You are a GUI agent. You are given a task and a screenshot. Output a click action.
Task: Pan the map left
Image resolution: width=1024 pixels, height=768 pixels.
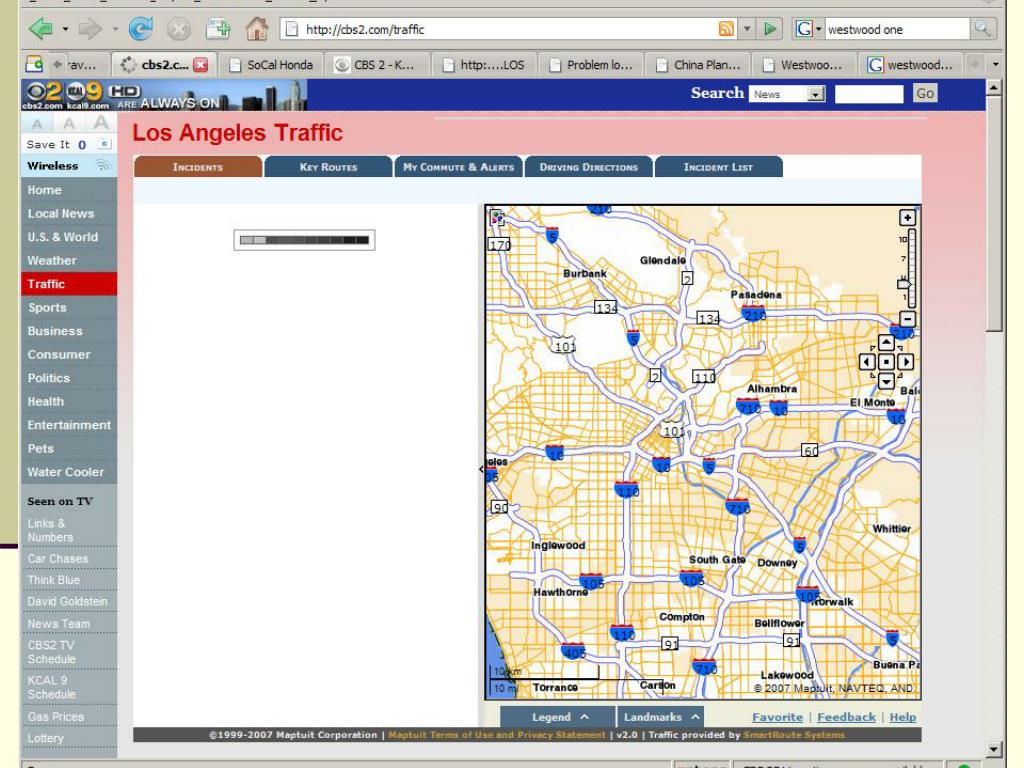(x=867, y=361)
